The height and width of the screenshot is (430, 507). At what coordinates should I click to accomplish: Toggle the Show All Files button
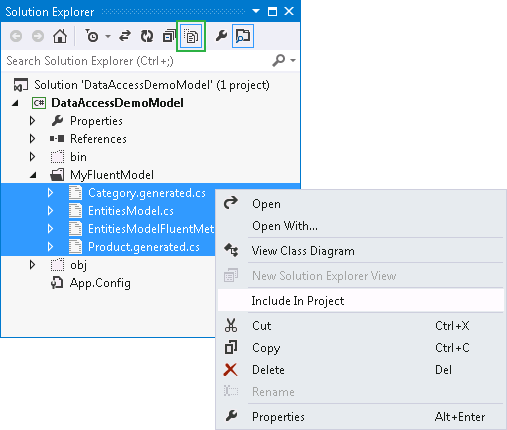point(191,36)
